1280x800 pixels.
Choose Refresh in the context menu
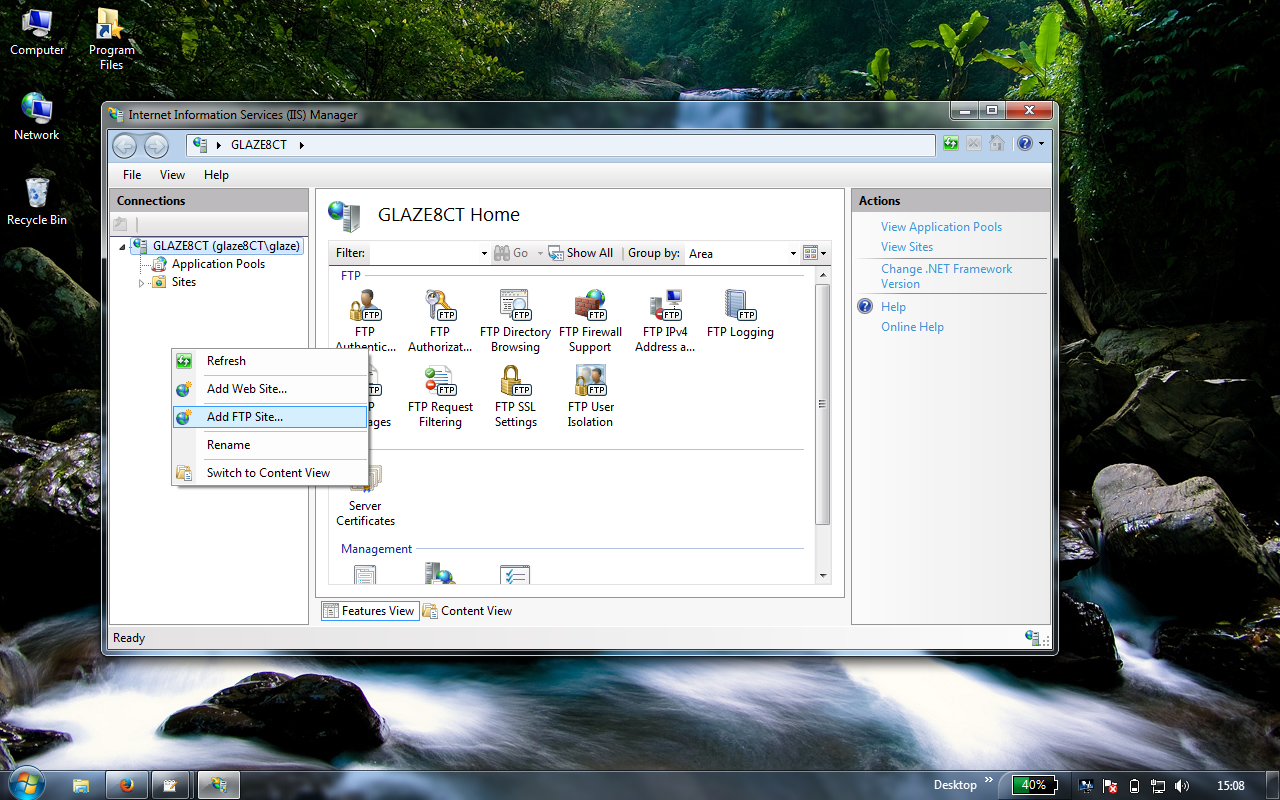click(270, 361)
